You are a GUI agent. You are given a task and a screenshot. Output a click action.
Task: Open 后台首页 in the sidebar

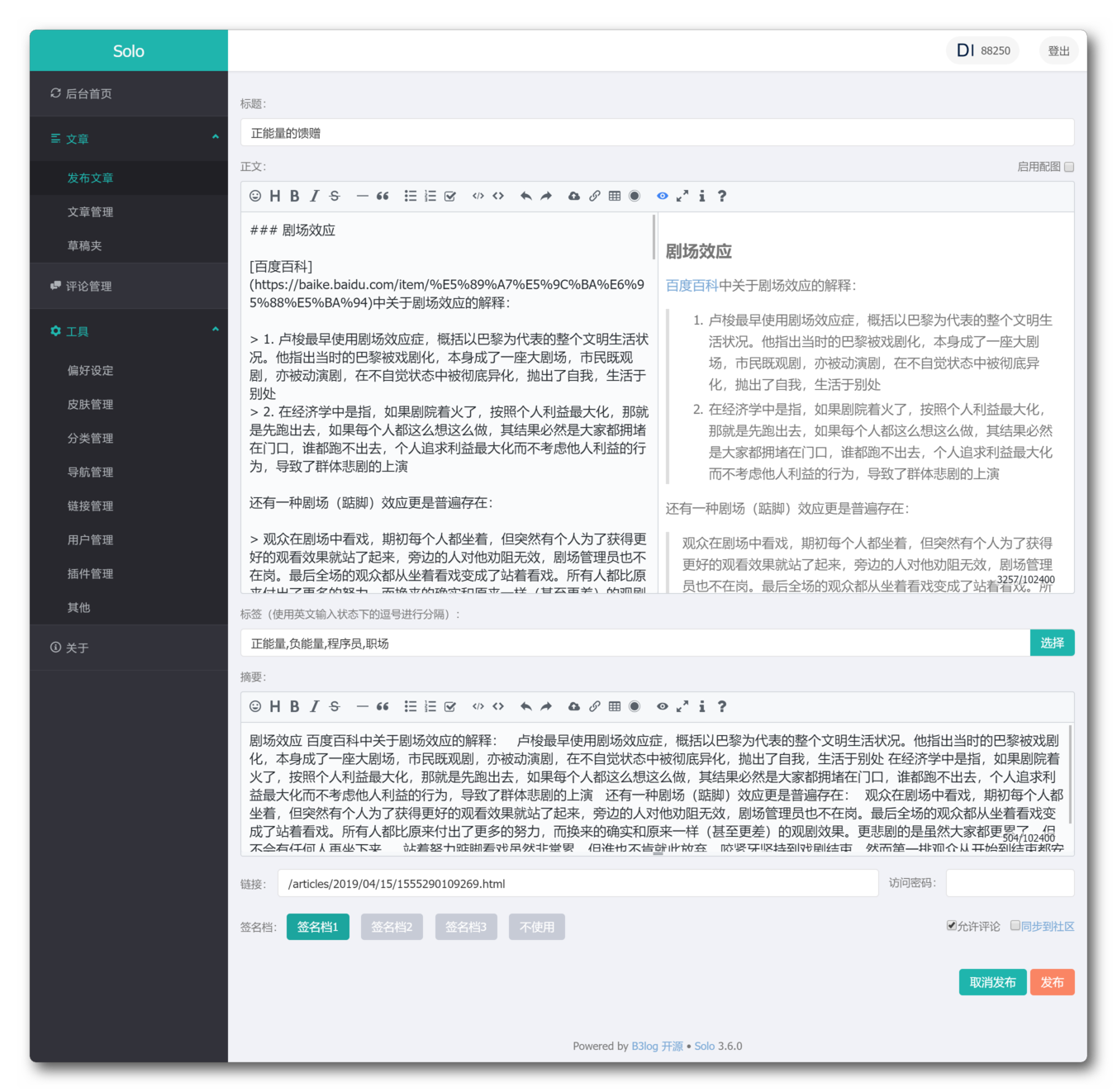(x=129, y=93)
